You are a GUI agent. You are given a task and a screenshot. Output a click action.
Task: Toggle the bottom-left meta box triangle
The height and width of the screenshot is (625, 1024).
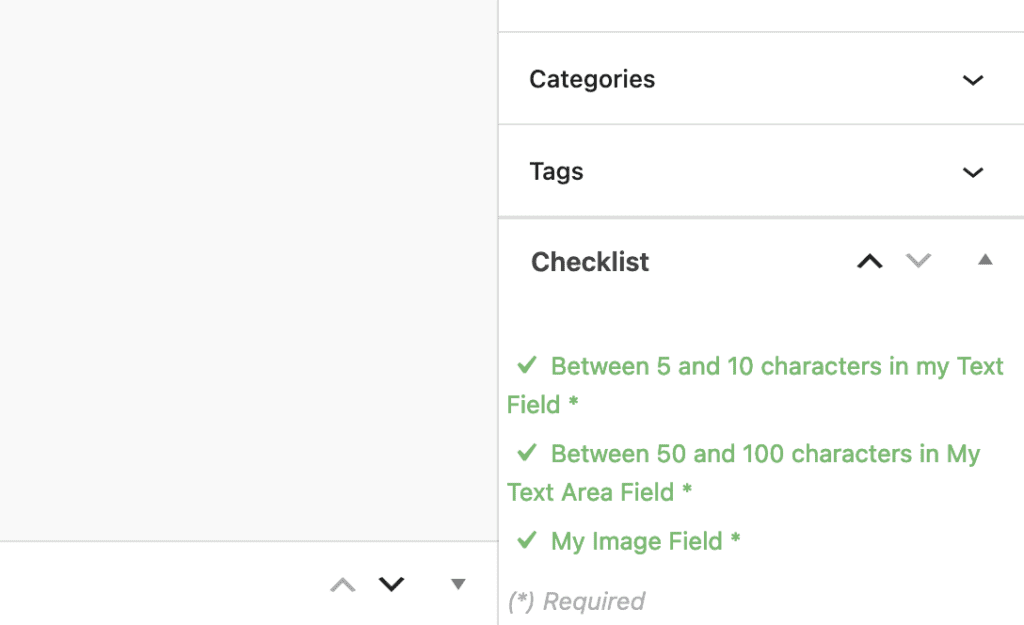point(458,584)
